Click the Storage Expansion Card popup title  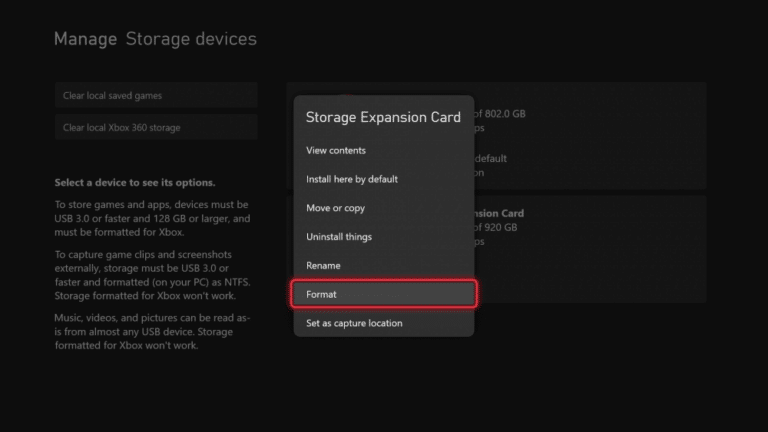[383, 117]
